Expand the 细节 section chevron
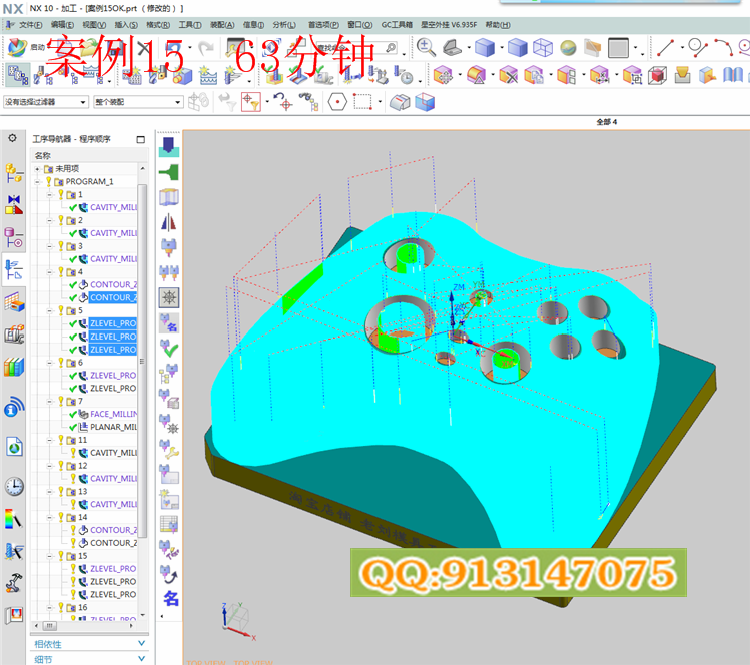 141,659
